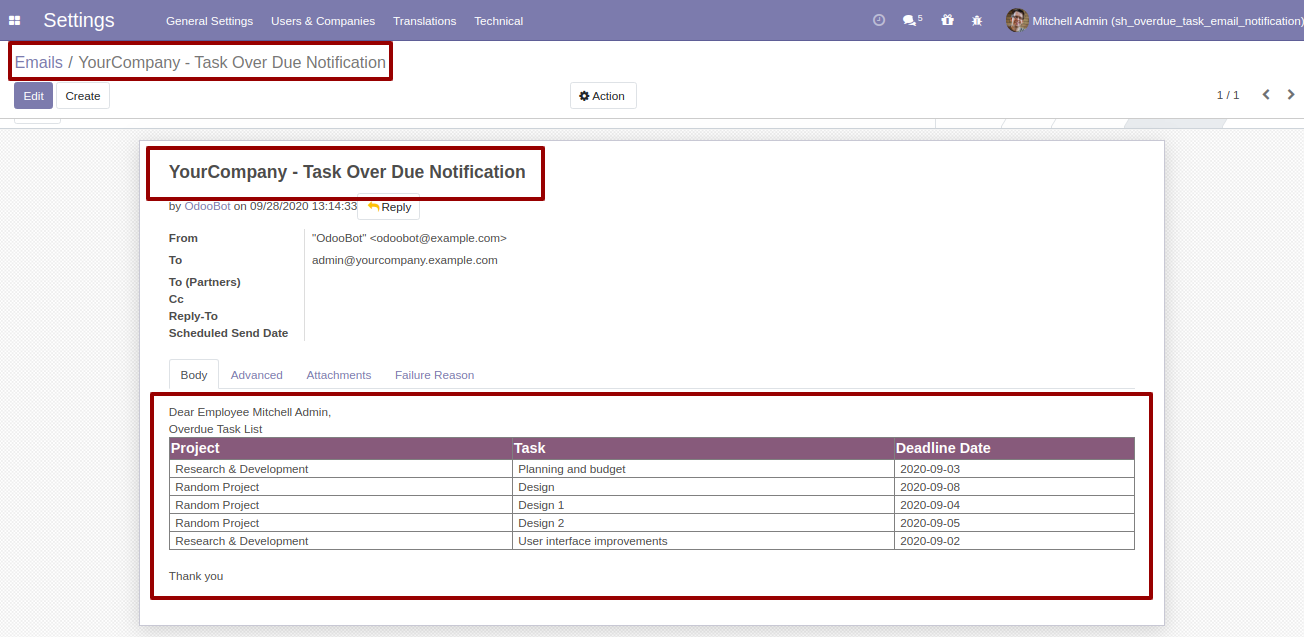Click the Thank you closing text

click(196, 576)
